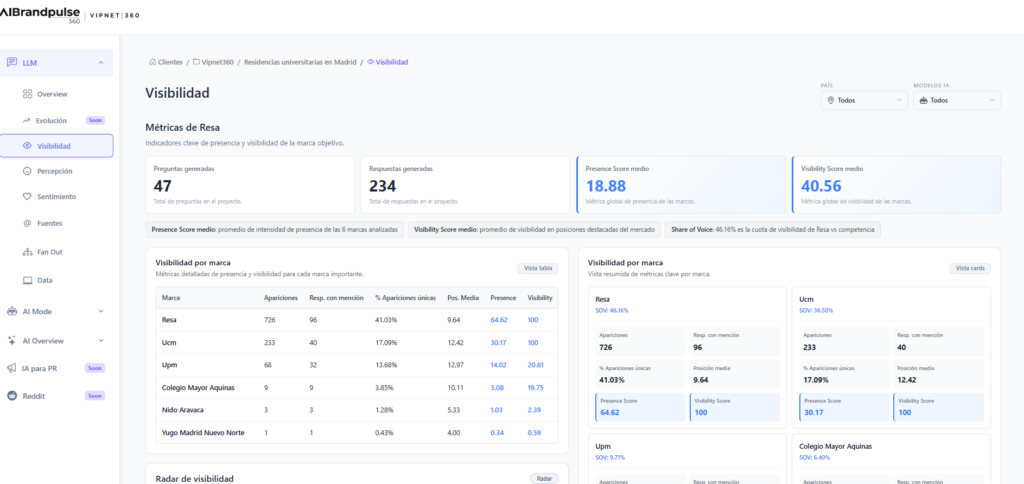Expand the AI Overview sidebar section

(101, 340)
